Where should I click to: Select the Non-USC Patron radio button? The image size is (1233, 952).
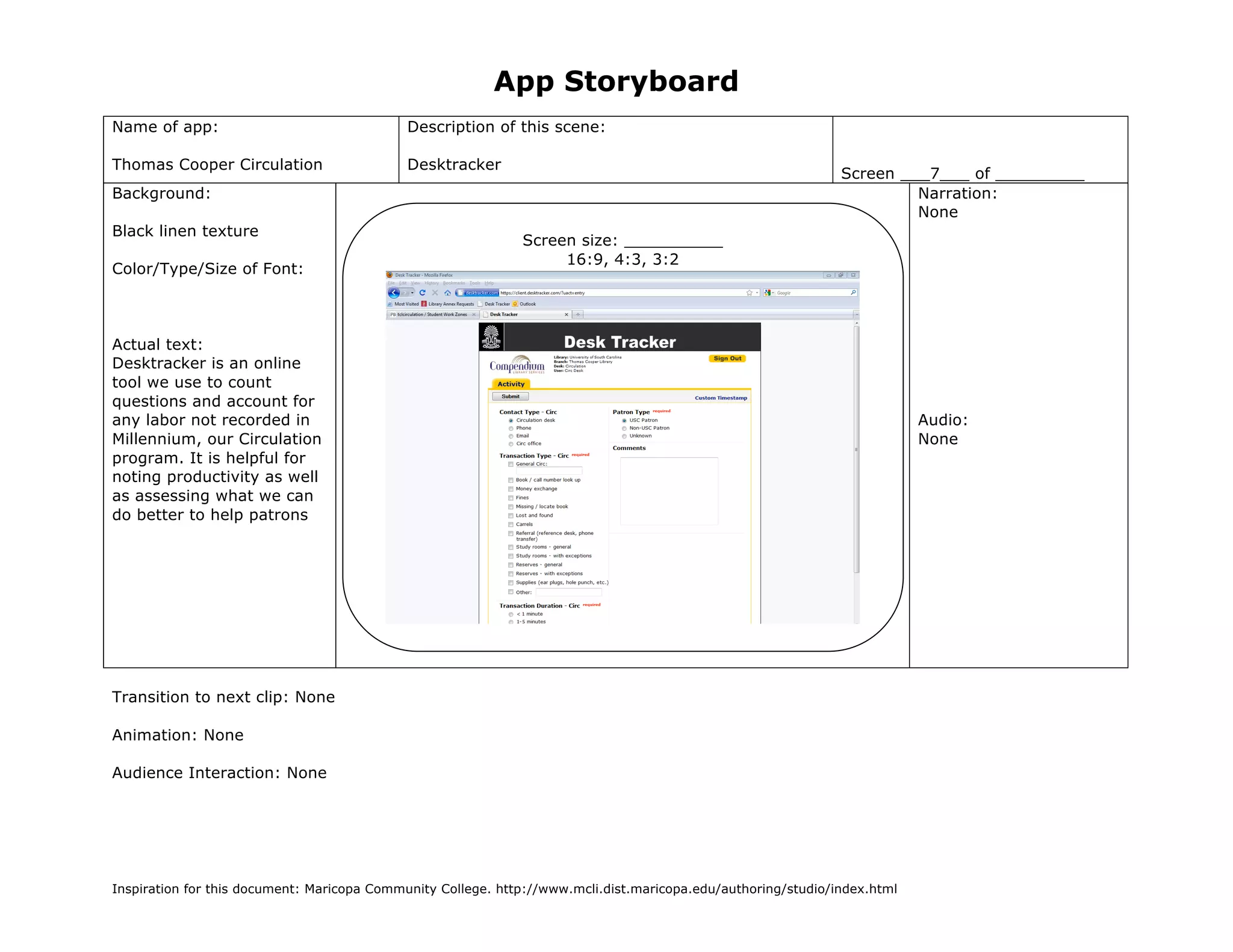[624, 428]
